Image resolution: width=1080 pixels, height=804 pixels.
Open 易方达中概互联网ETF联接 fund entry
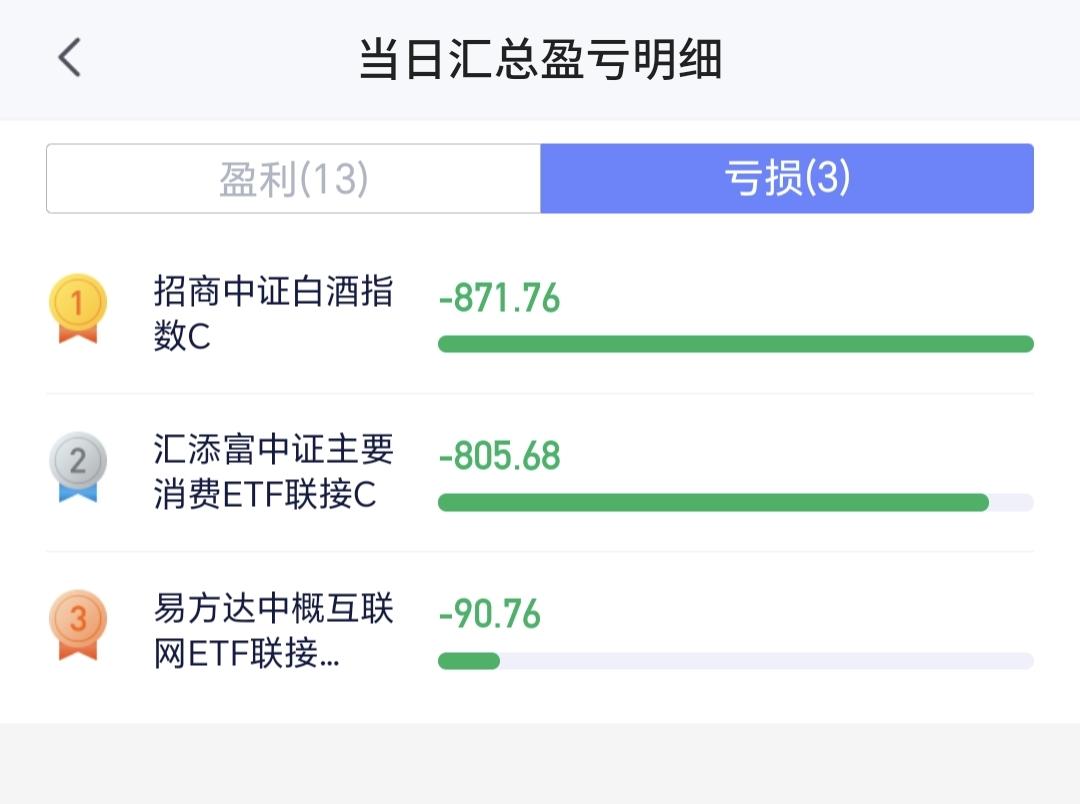[273, 630]
